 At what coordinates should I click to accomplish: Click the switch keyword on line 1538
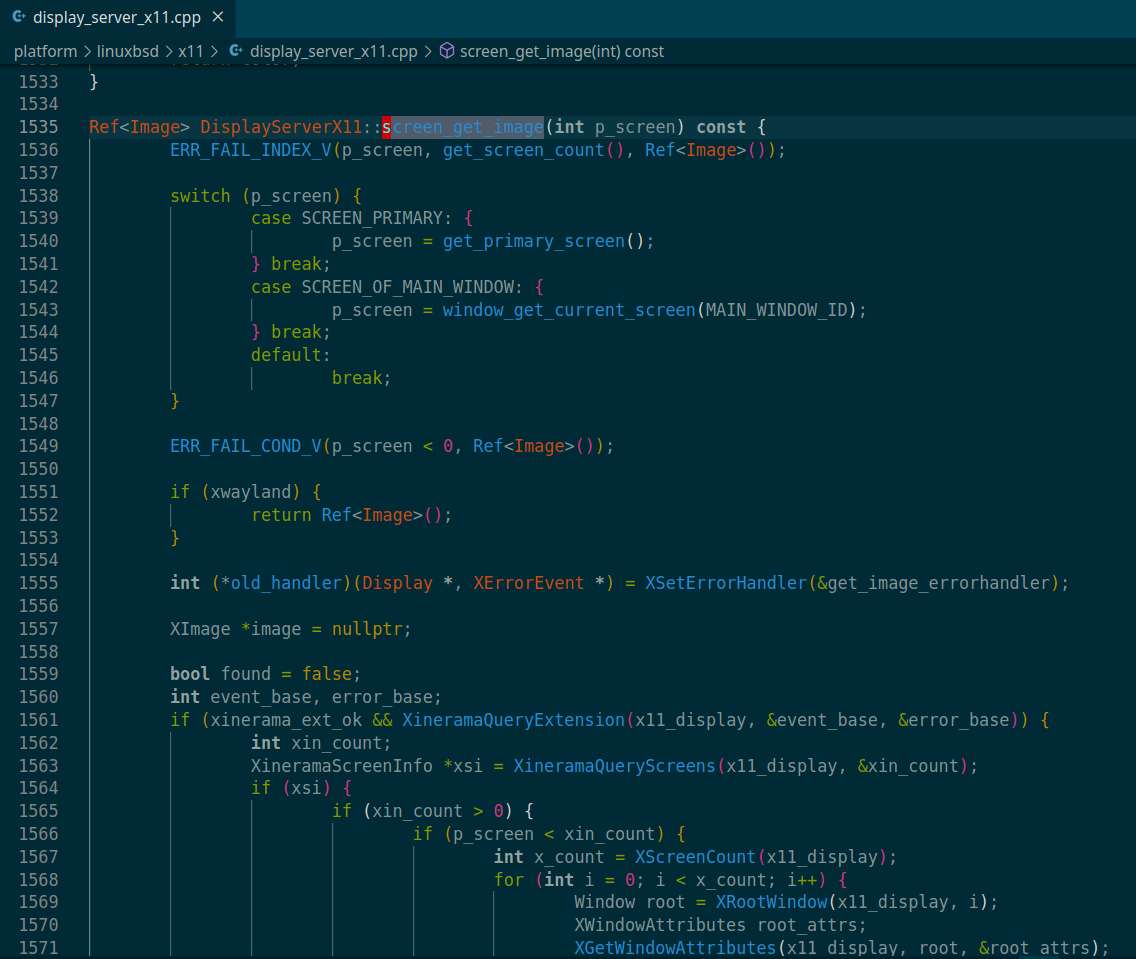coord(200,196)
